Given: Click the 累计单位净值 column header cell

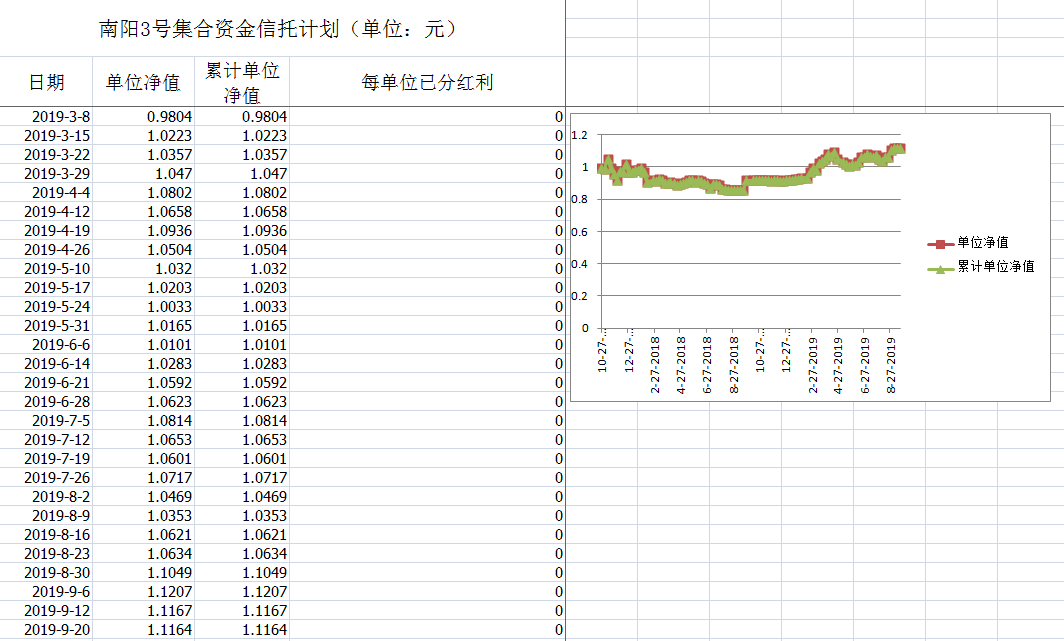Looking at the screenshot, I should [x=242, y=81].
